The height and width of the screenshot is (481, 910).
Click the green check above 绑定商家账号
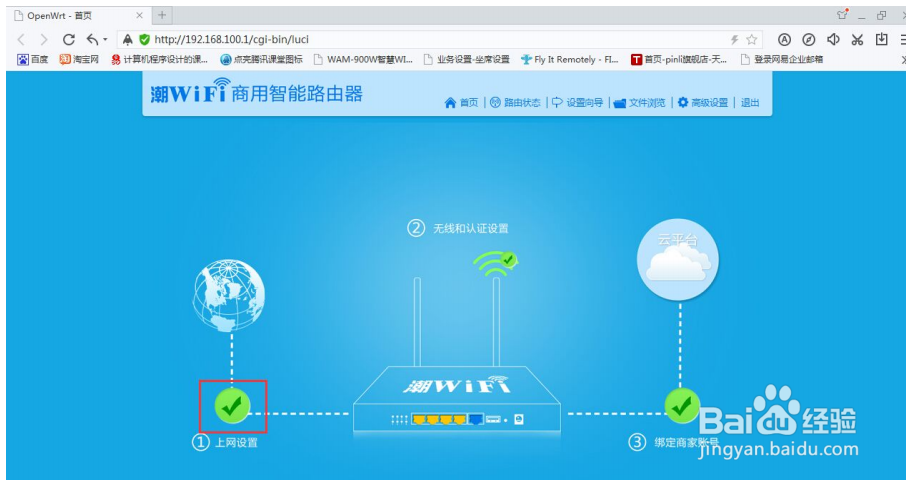click(682, 406)
